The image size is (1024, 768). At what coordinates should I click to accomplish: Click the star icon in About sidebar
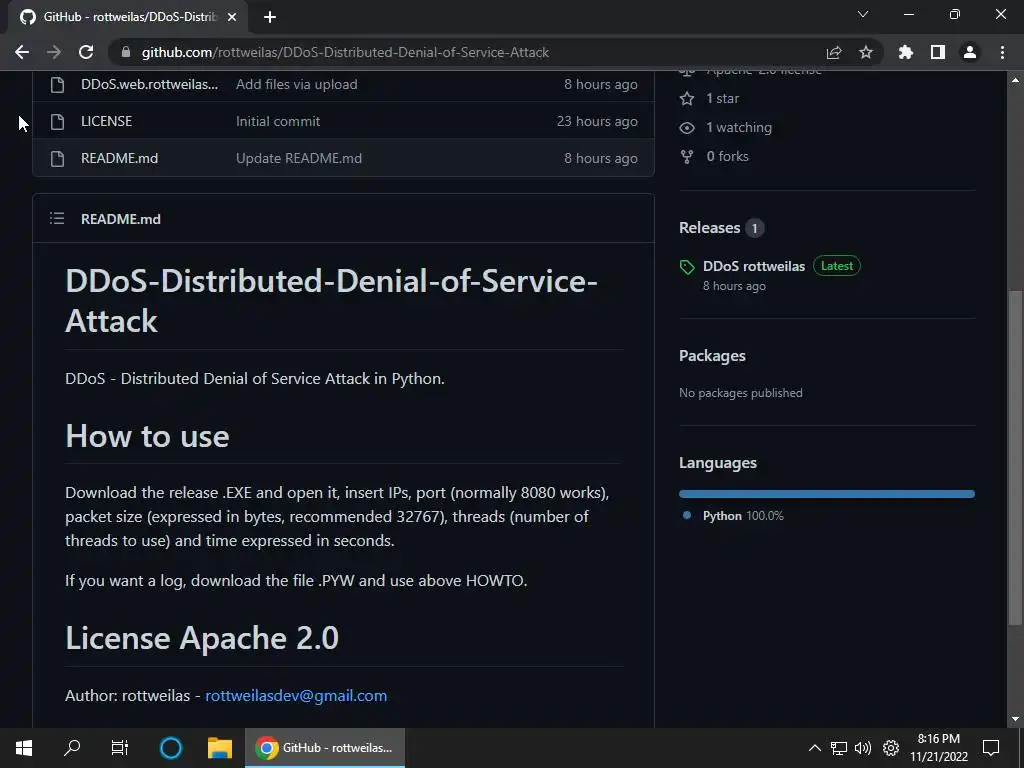pyautogui.click(x=686, y=99)
